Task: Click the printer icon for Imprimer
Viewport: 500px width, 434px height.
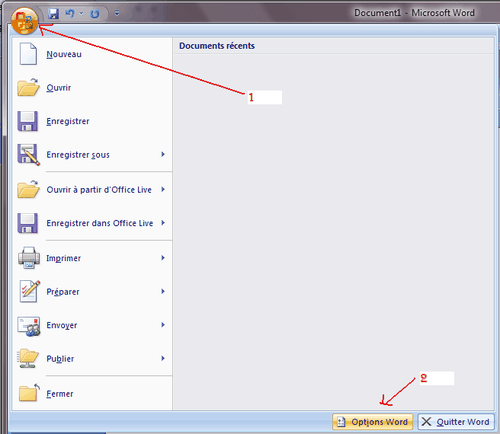Action: [x=29, y=258]
